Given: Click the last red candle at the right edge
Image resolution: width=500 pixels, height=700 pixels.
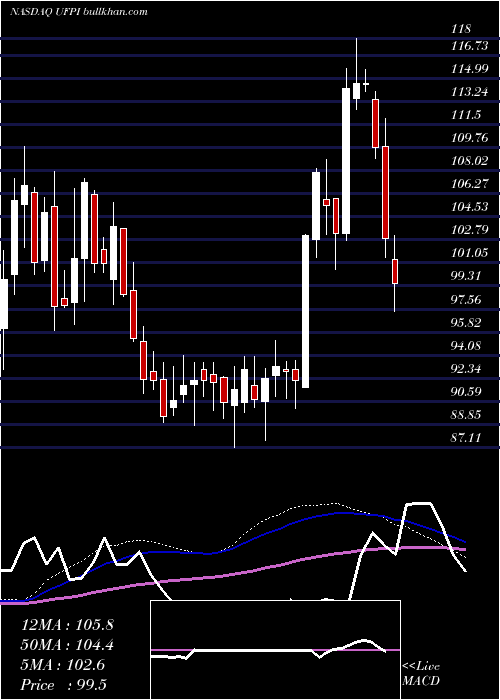Looking at the screenshot, I should [395, 271].
